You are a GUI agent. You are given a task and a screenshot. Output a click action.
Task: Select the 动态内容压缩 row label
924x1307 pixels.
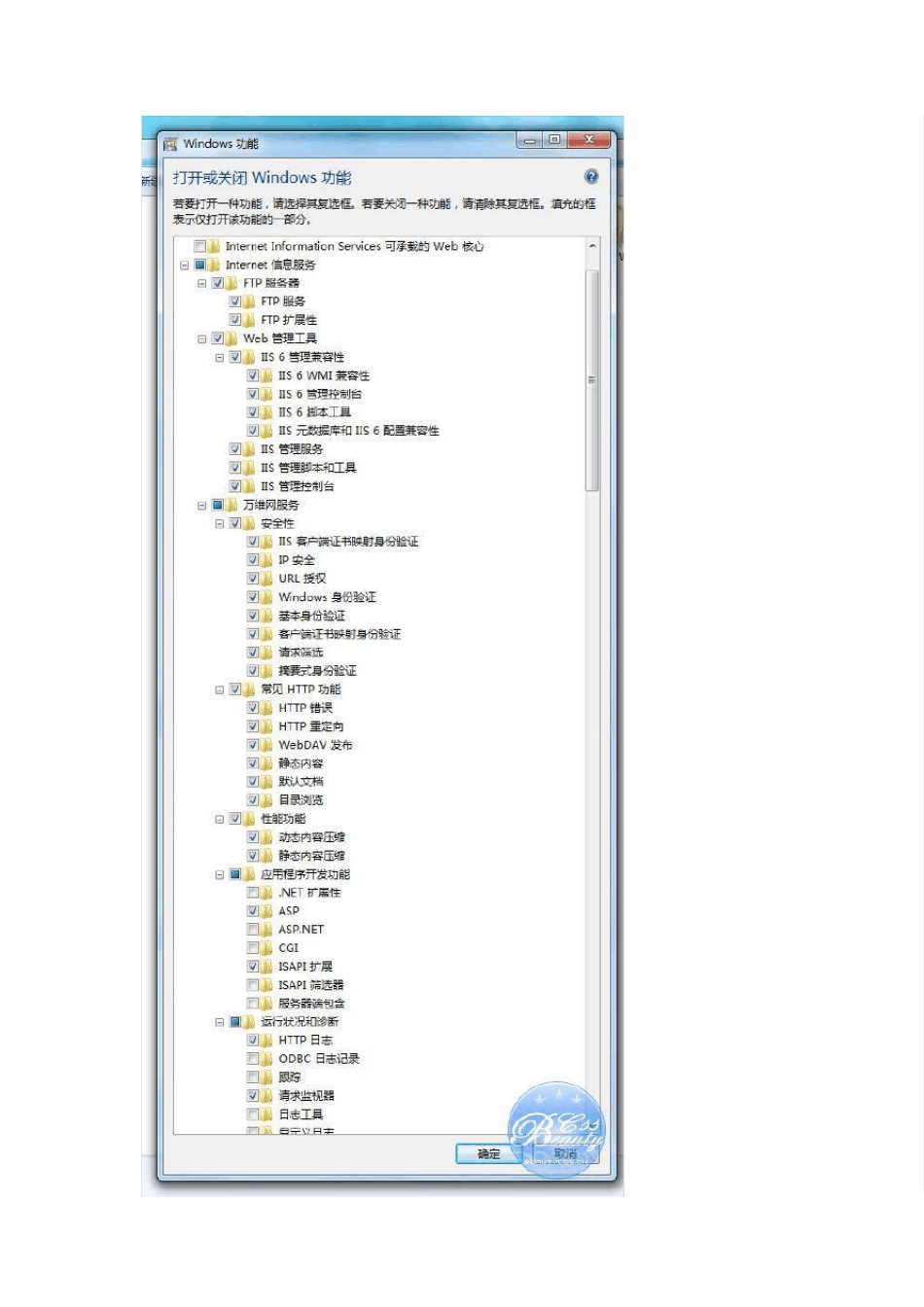coord(311,837)
